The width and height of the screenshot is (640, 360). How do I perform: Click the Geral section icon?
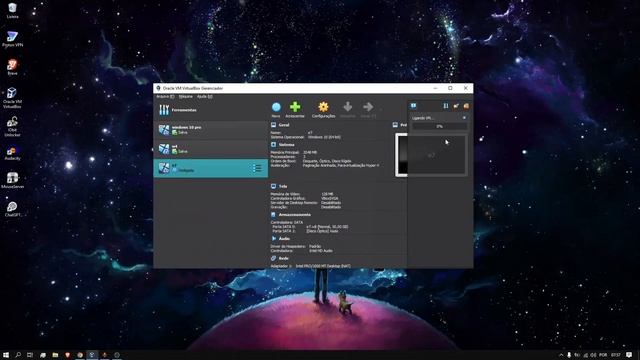(273, 125)
